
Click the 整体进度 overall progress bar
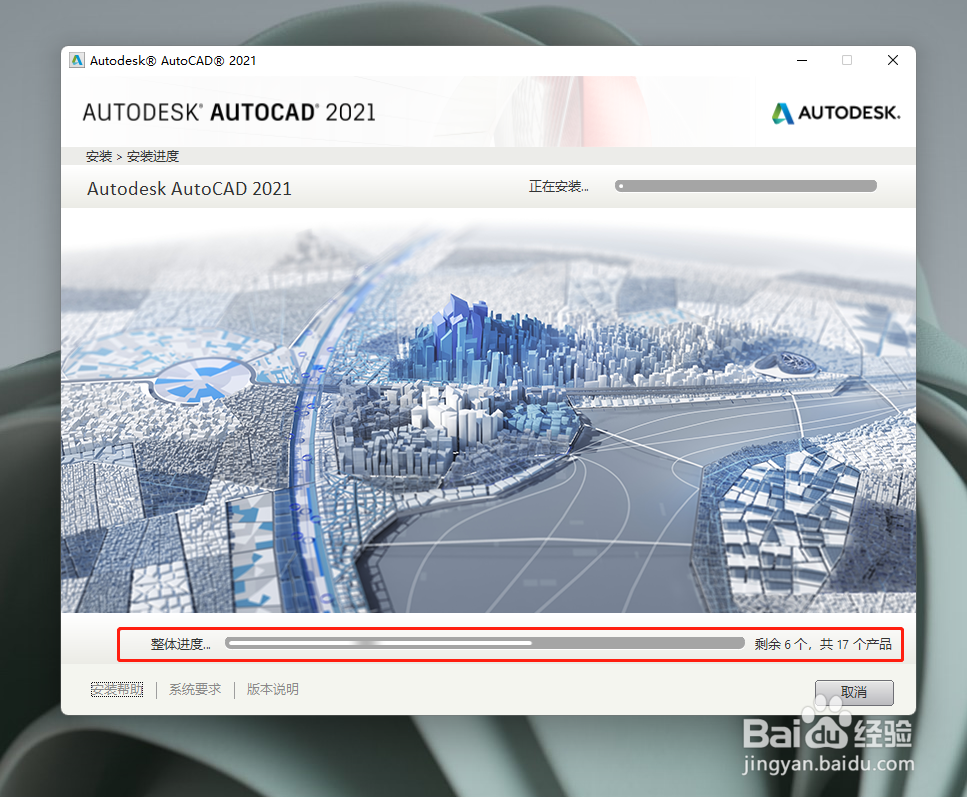click(485, 644)
